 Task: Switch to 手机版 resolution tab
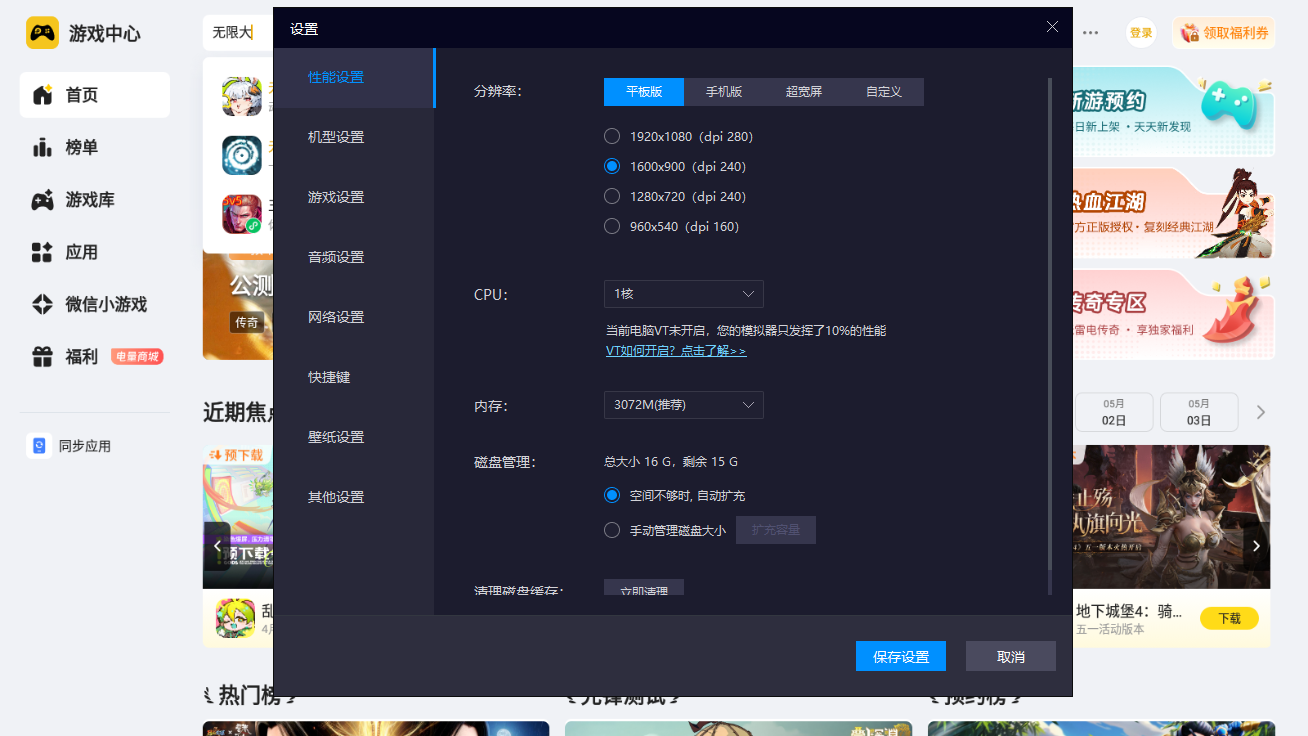(x=724, y=92)
